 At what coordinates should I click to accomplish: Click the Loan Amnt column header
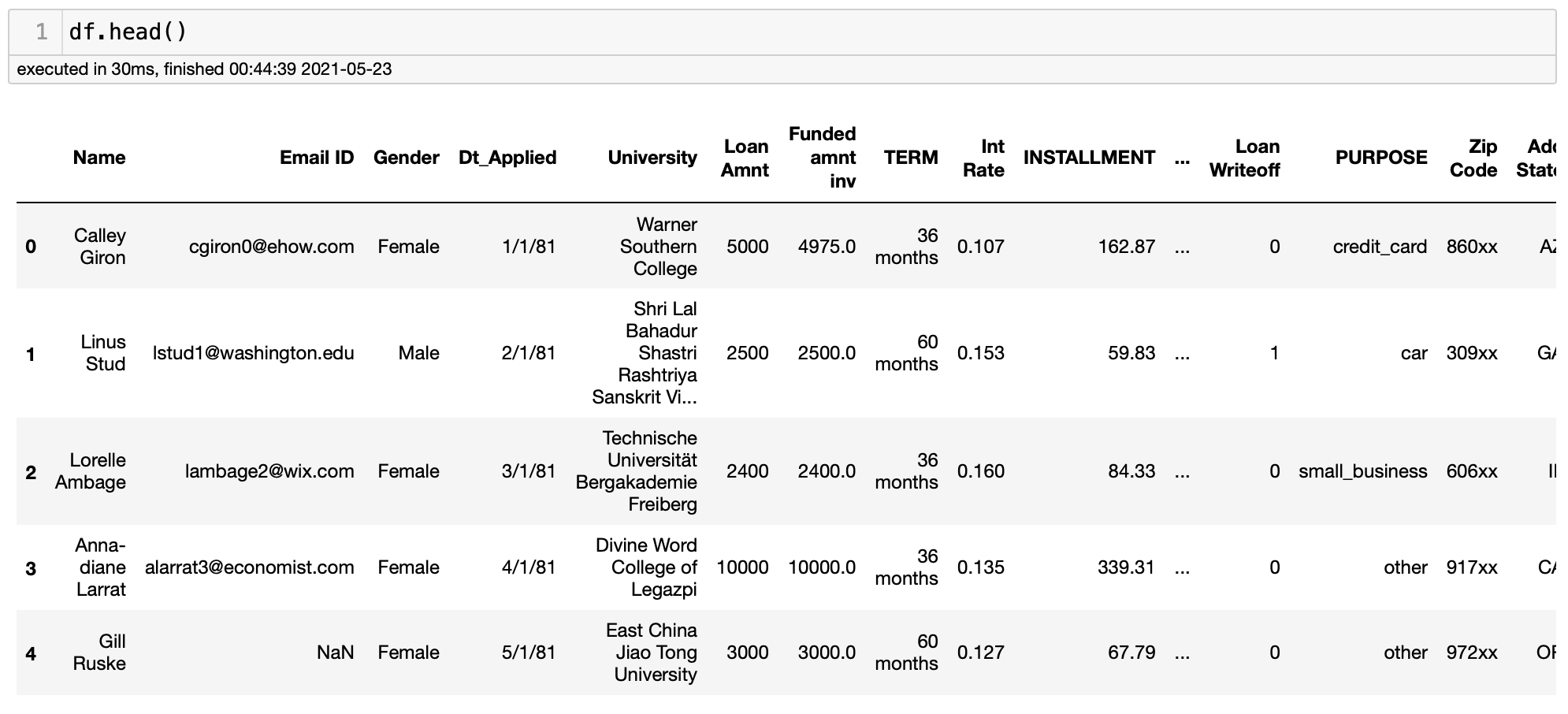(745, 158)
